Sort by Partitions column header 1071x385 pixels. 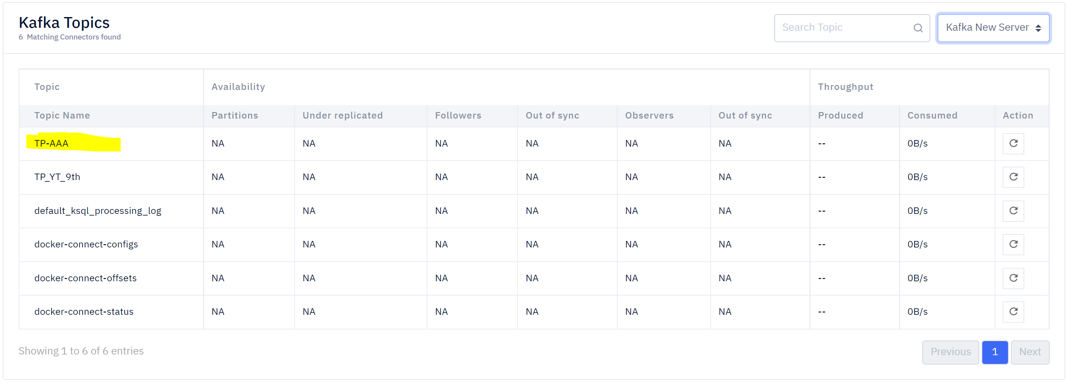[235, 115]
